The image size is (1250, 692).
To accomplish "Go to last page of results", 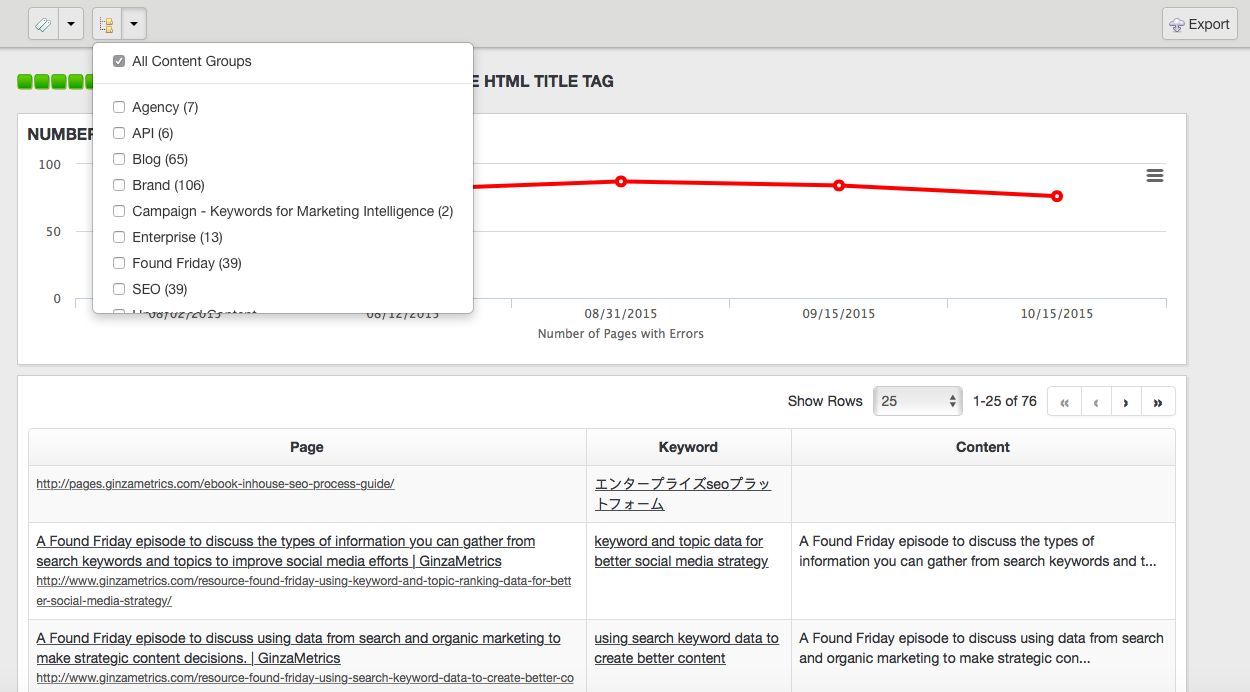I will tap(1158, 402).
